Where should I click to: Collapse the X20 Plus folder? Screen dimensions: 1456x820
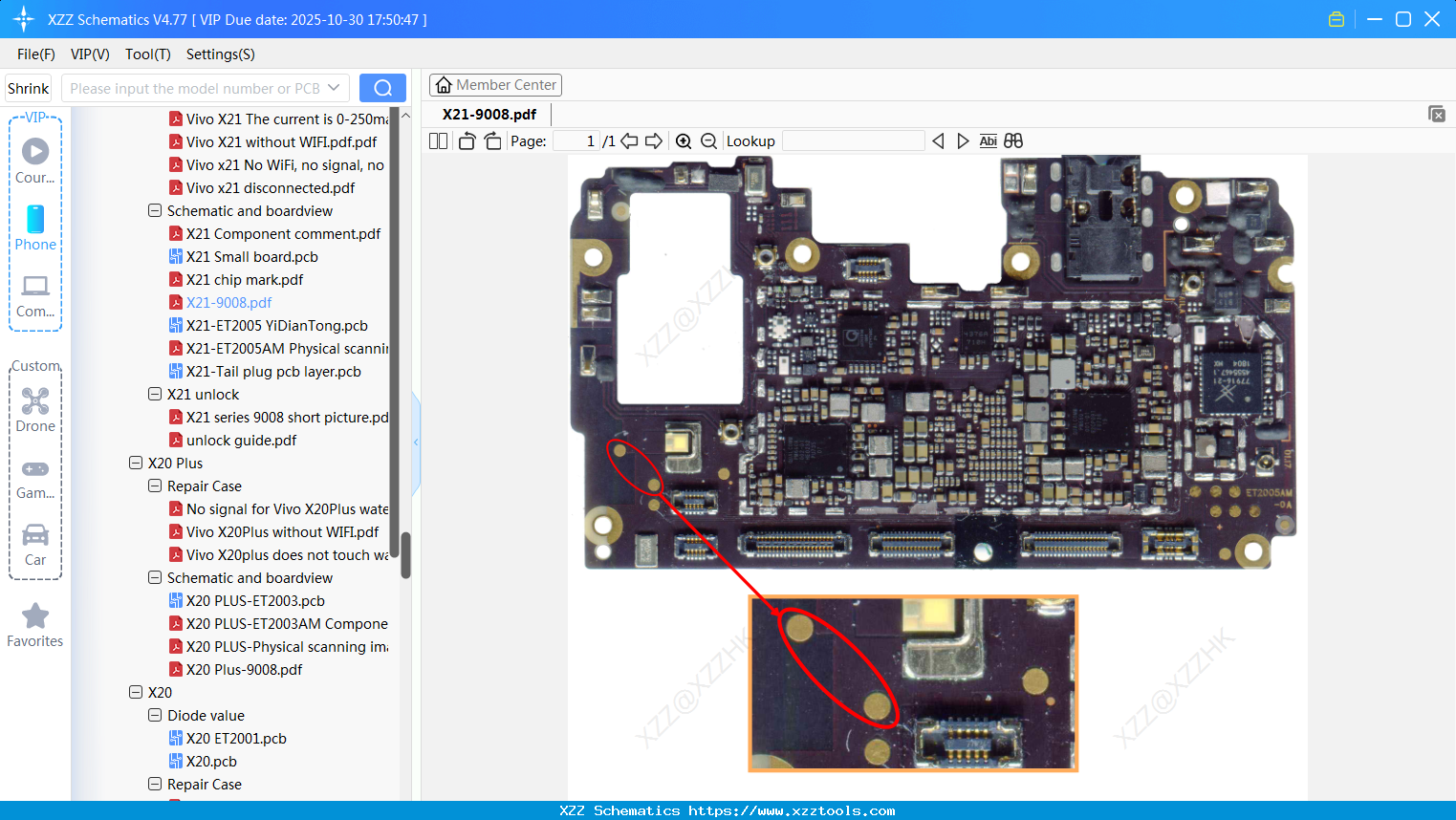coord(136,463)
